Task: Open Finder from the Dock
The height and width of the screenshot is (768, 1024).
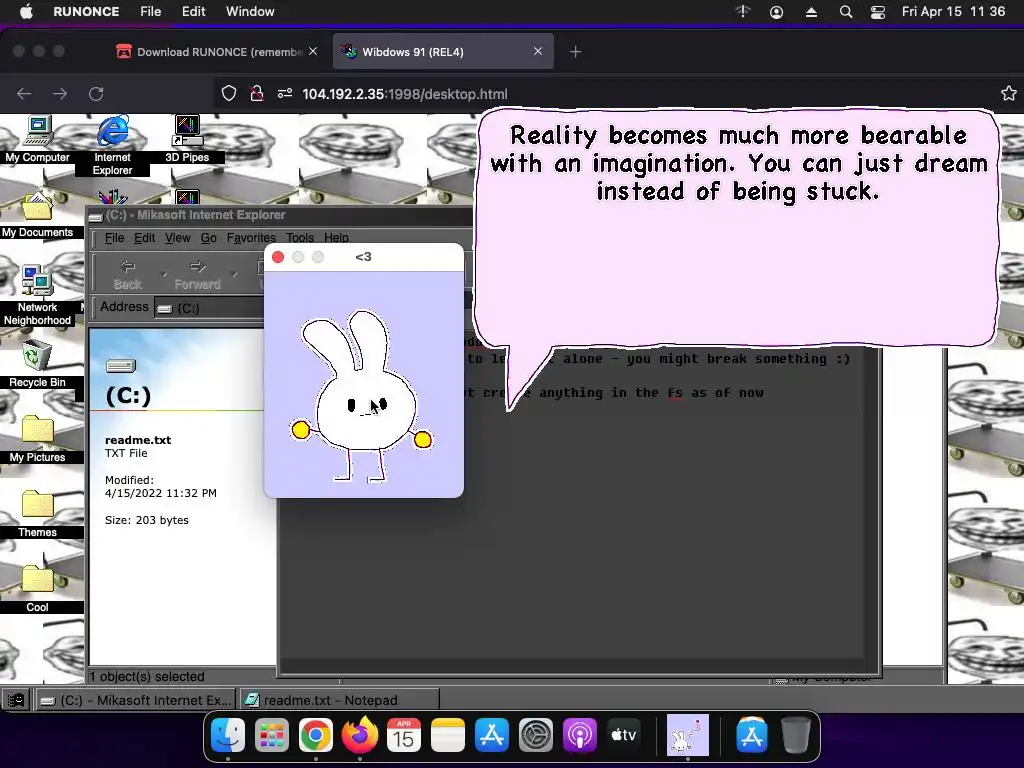Action: pyautogui.click(x=228, y=735)
